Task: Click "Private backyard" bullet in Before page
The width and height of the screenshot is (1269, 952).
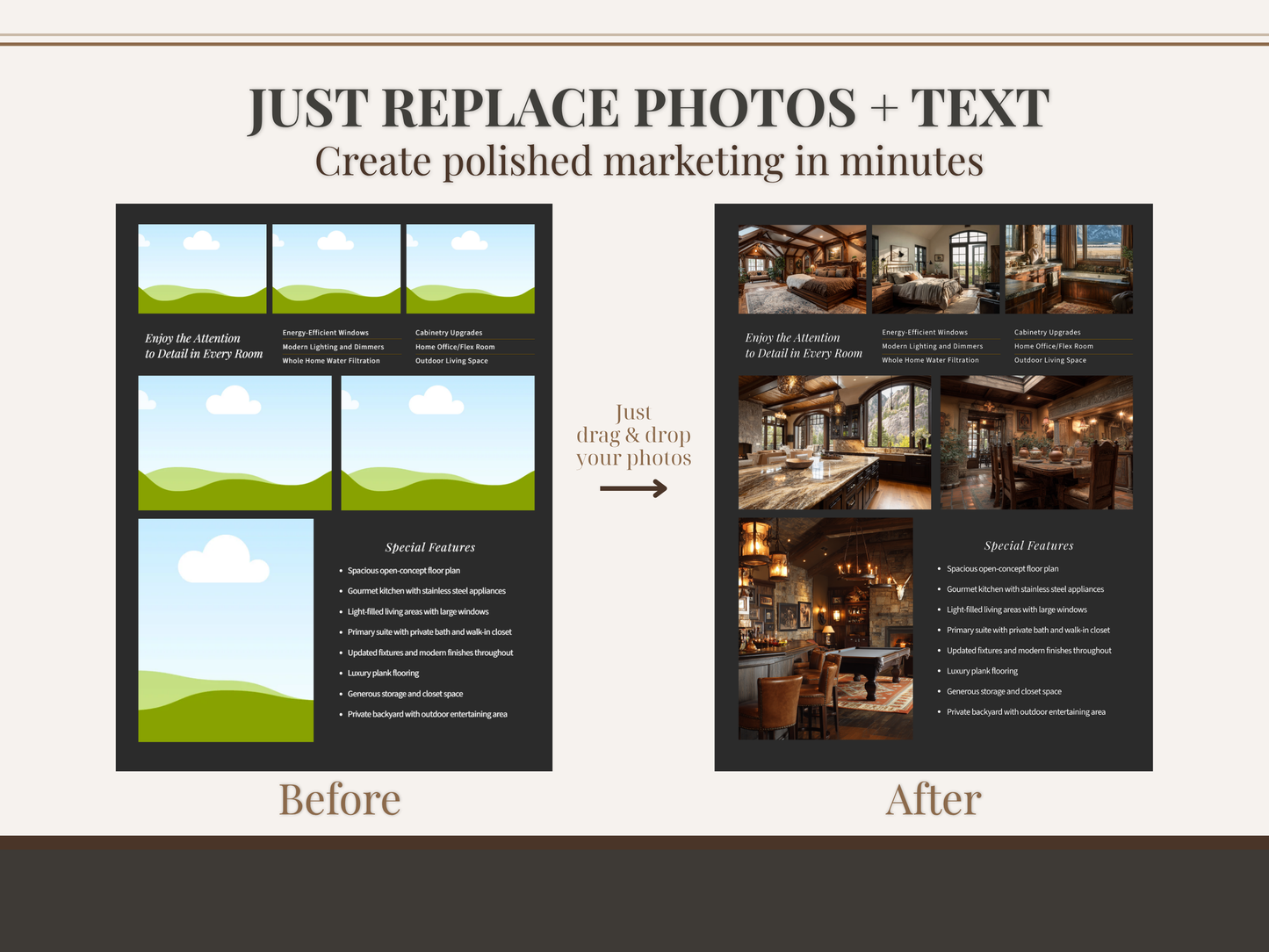Action: point(428,714)
